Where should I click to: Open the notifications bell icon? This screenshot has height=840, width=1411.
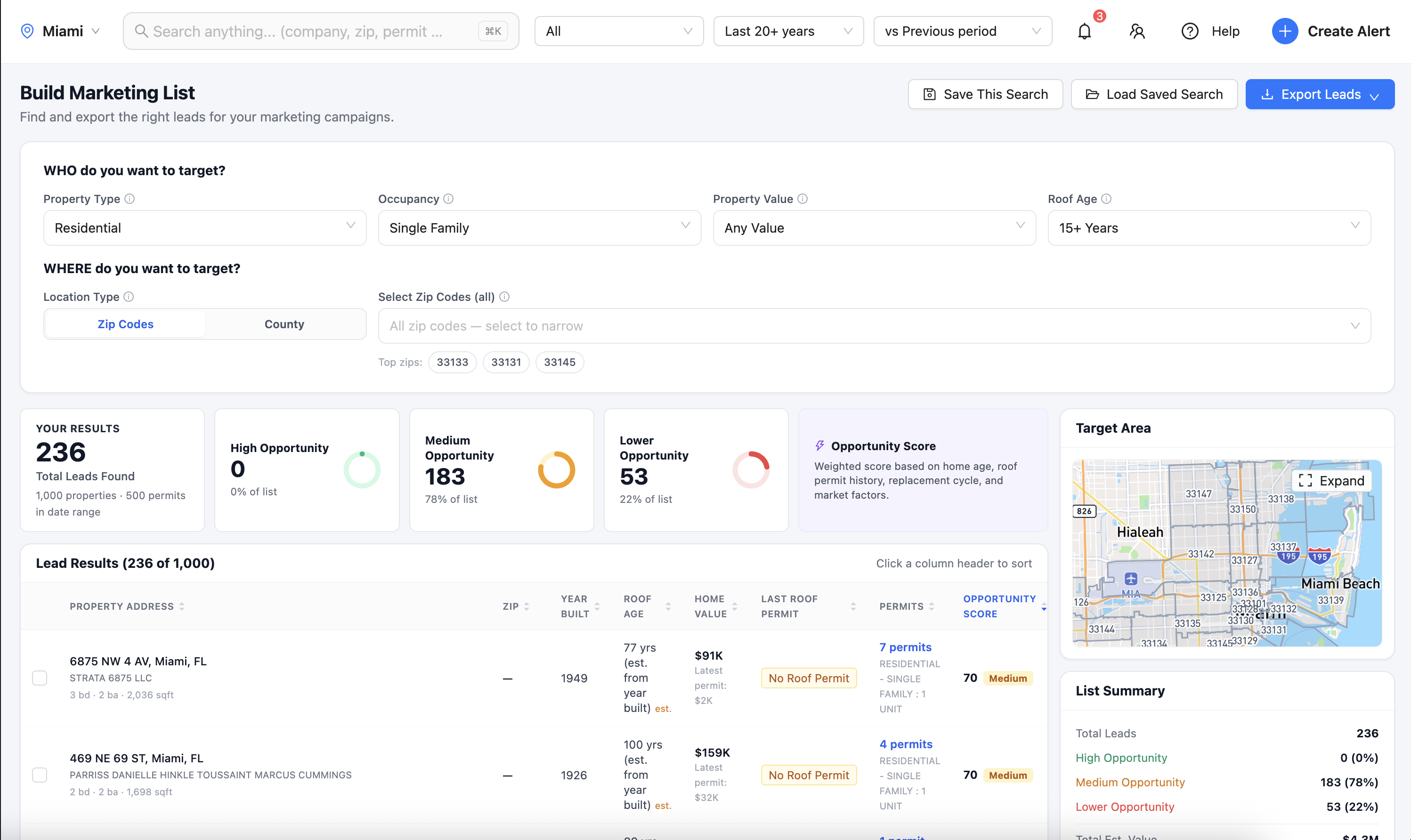pyautogui.click(x=1084, y=31)
